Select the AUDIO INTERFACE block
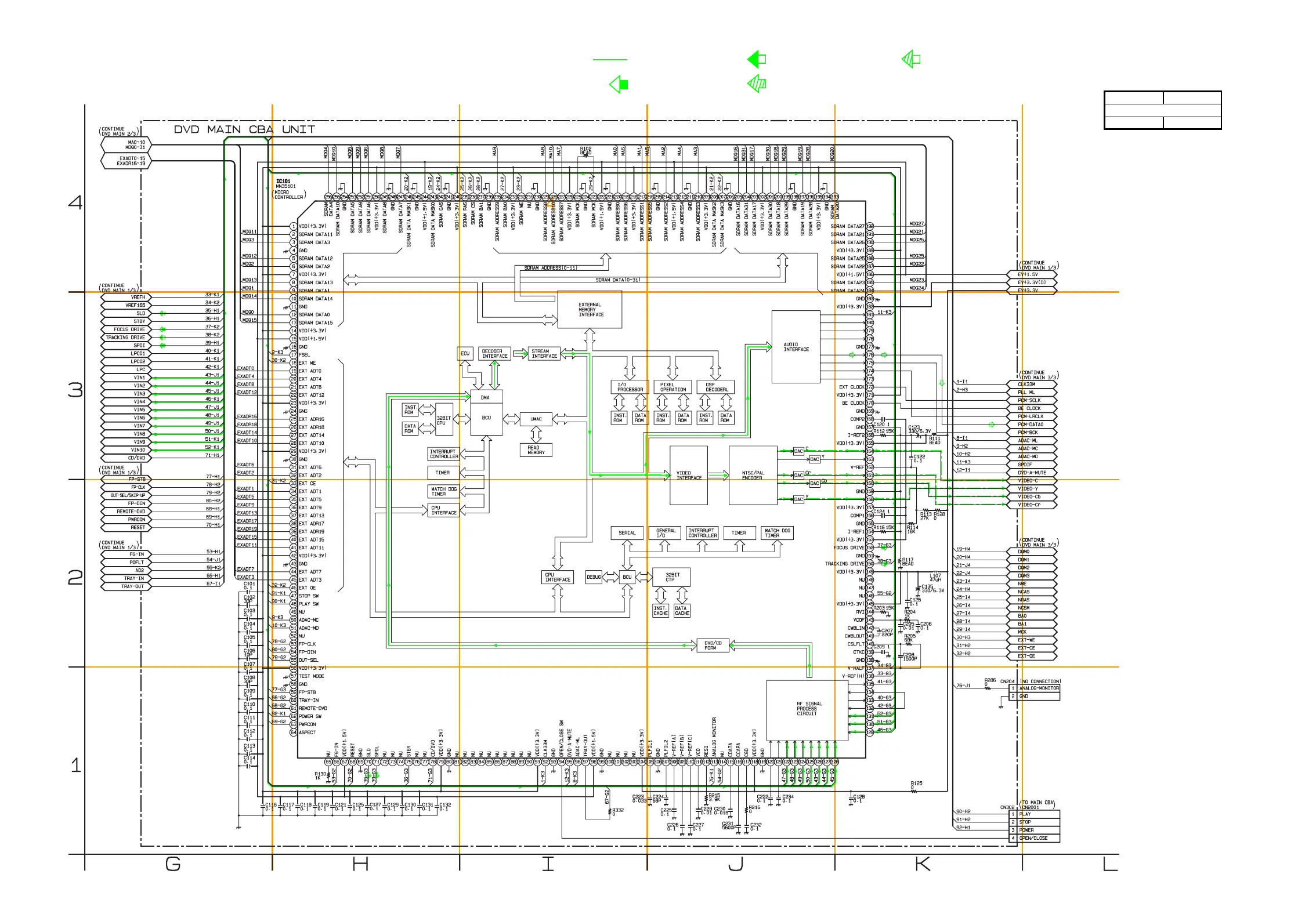This screenshot has height=921, width=1316. click(x=796, y=347)
